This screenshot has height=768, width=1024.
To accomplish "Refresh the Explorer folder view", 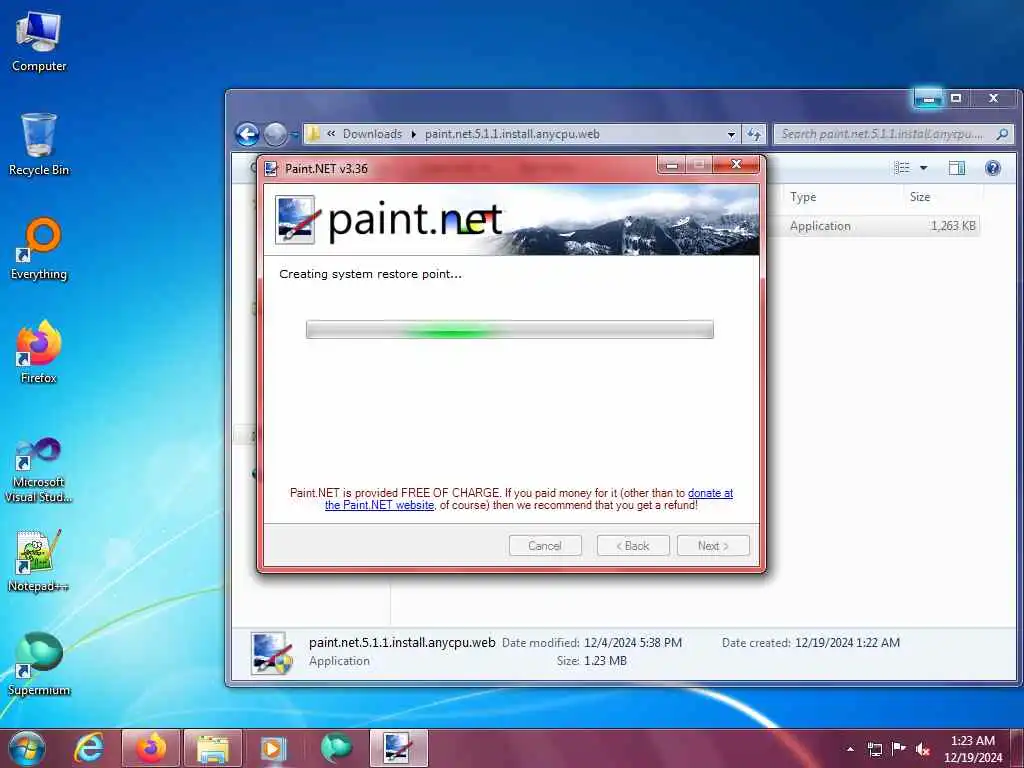I will point(754,134).
